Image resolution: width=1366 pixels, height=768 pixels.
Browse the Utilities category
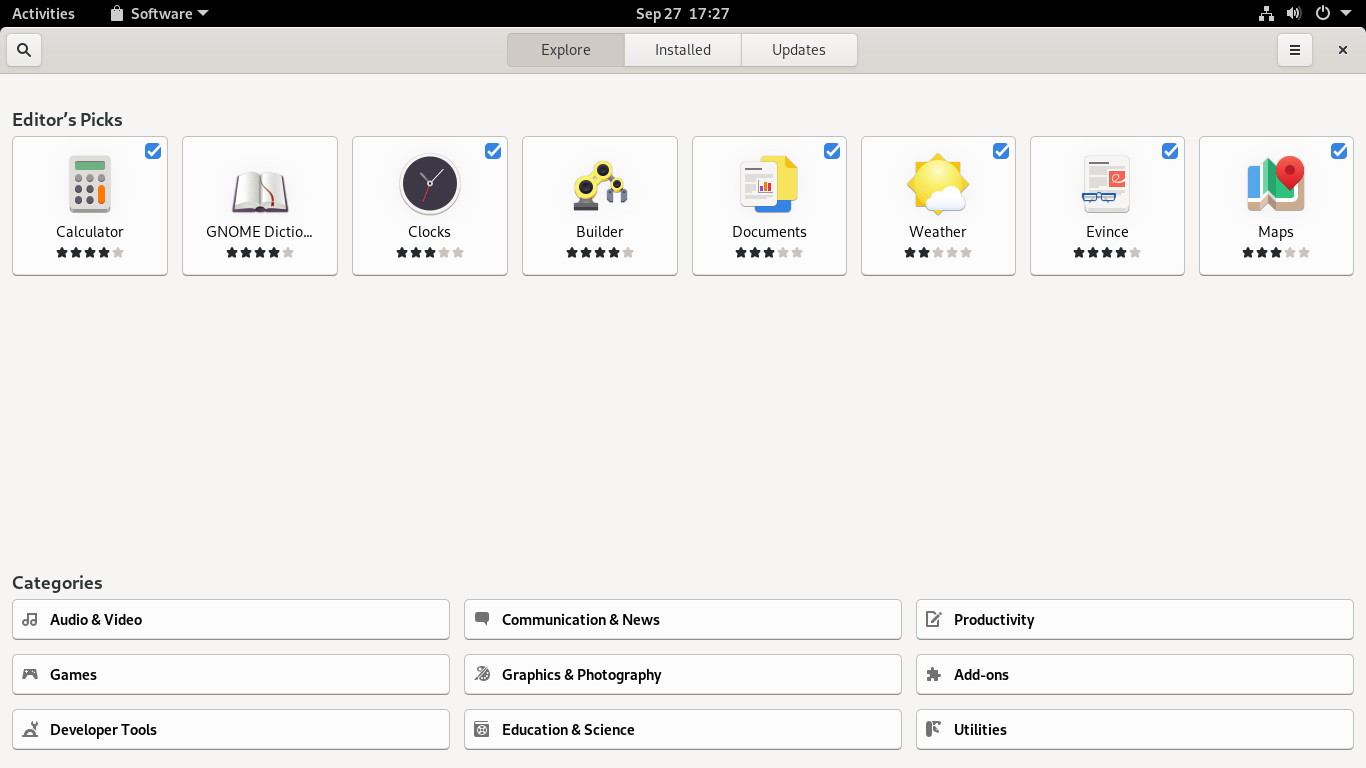click(x=1135, y=730)
